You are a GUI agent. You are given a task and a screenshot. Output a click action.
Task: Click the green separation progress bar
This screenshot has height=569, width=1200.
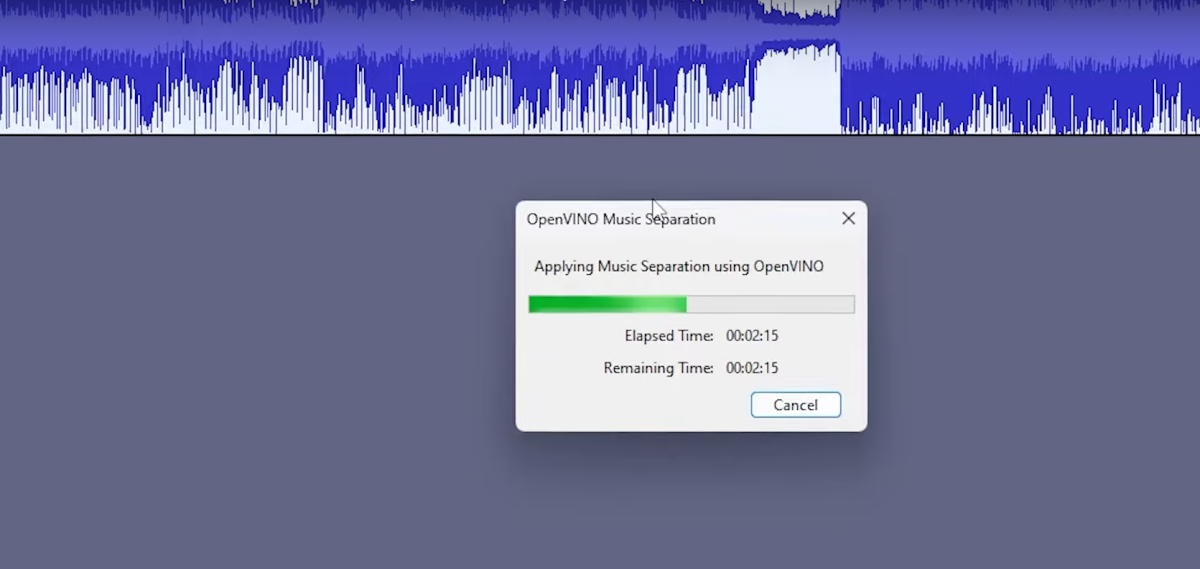[x=691, y=304]
